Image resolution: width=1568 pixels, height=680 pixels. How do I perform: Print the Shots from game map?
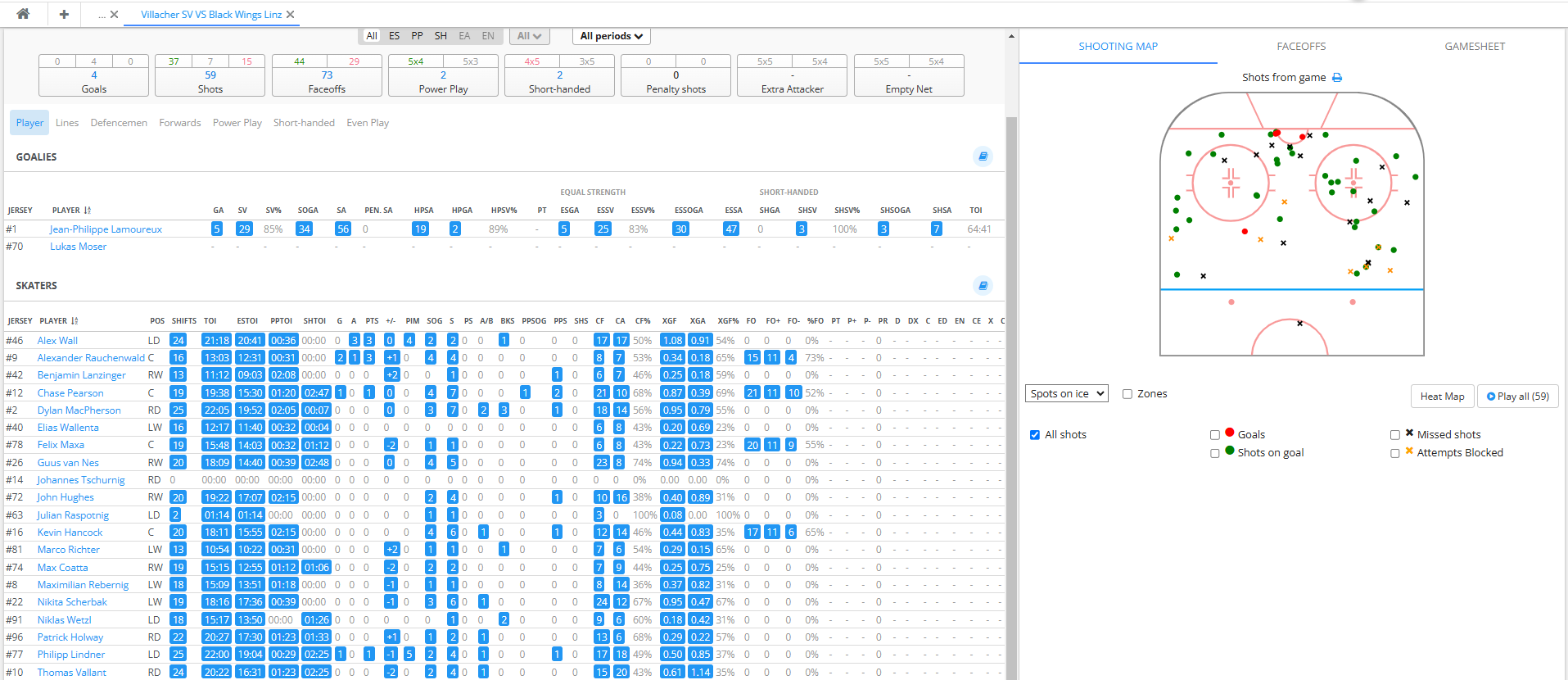(x=1337, y=78)
